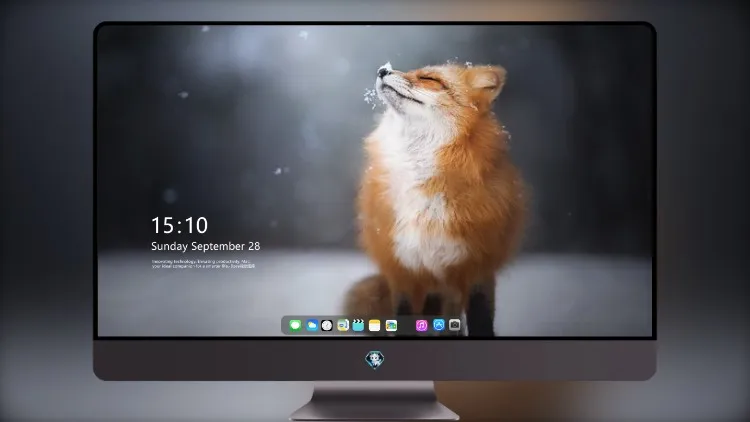Open the pink Music app in dock
The width and height of the screenshot is (750, 422).
[x=421, y=325]
